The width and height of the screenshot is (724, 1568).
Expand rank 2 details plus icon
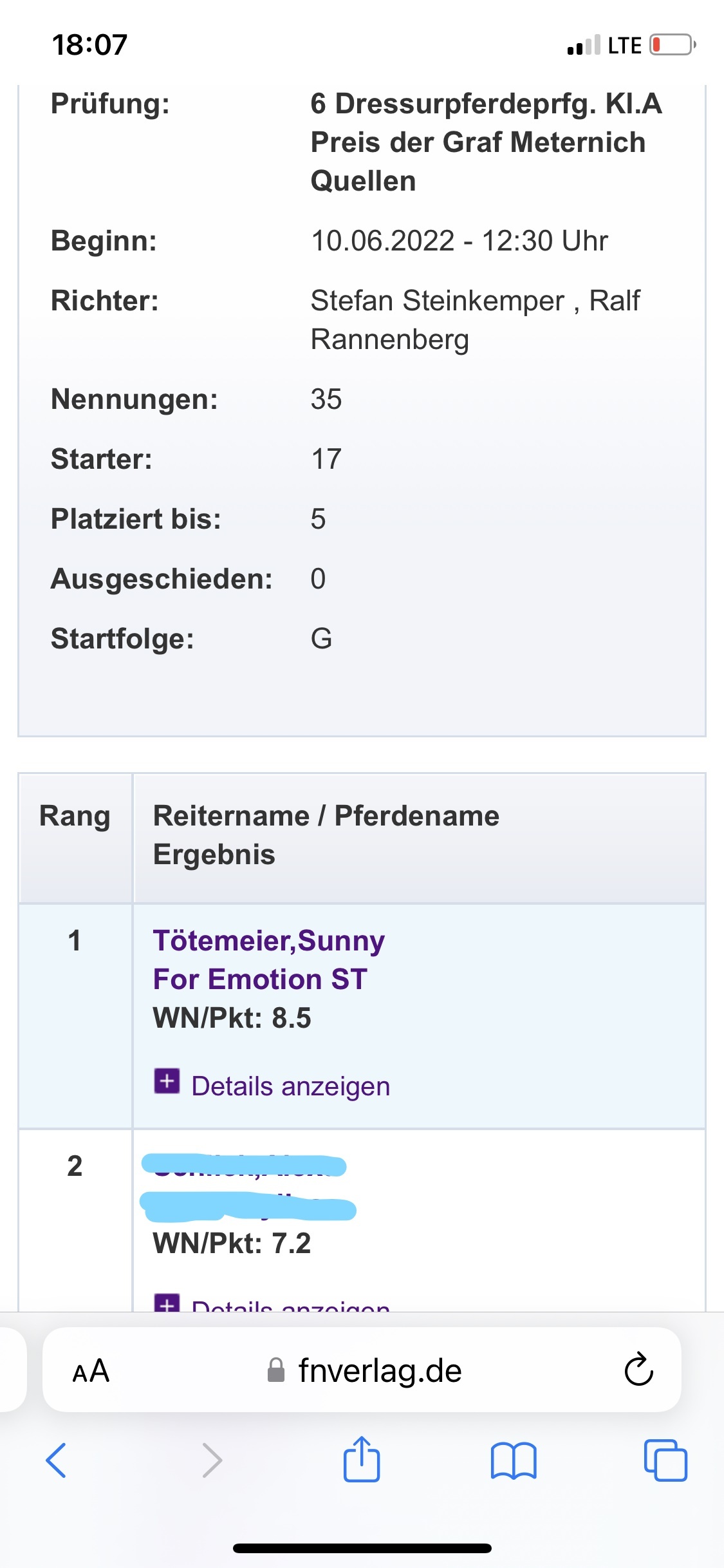167,1303
